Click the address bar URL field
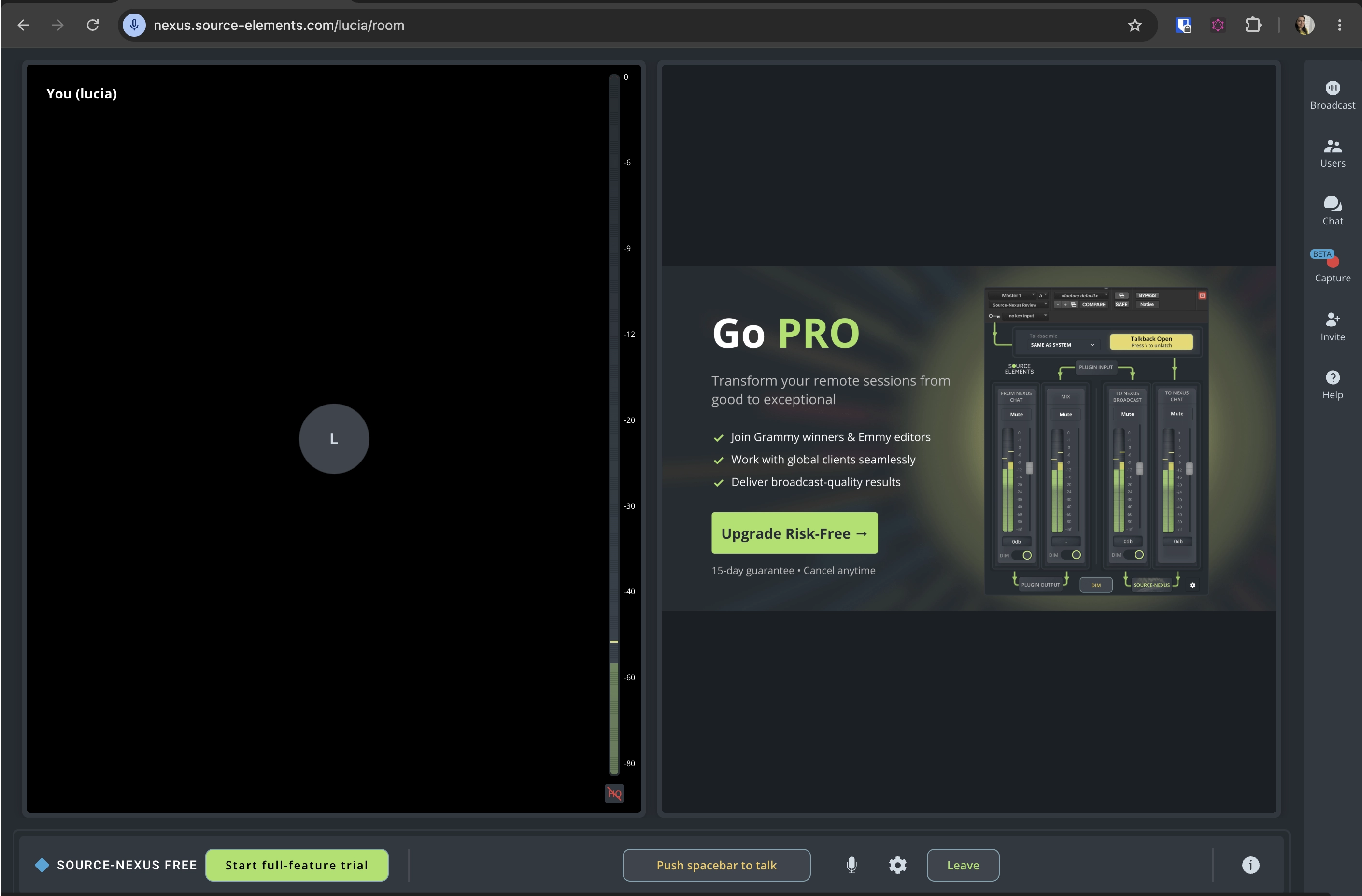The height and width of the screenshot is (896, 1362). click(x=629, y=25)
